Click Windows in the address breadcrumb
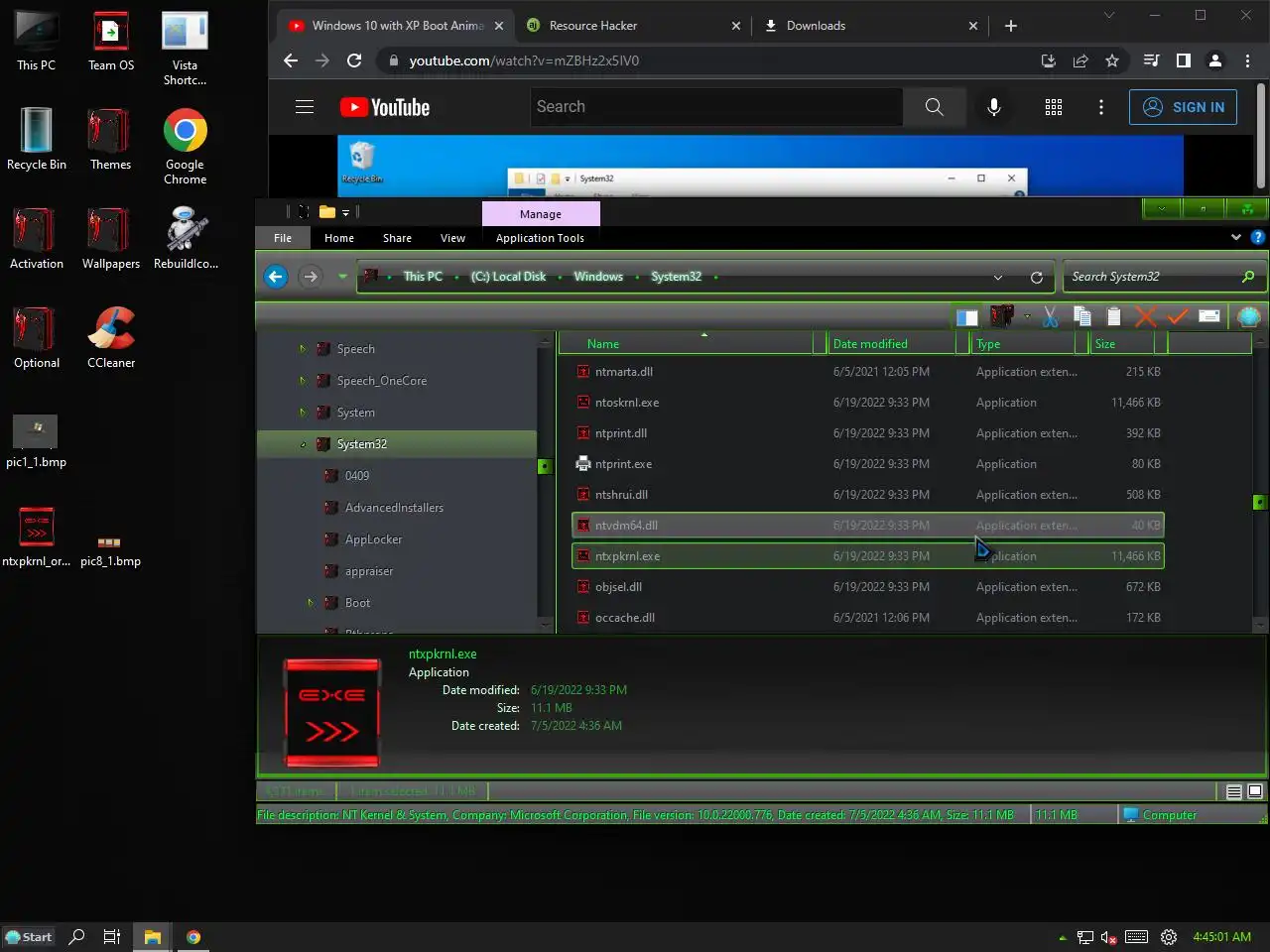The image size is (1270, 952). point(598,277)
